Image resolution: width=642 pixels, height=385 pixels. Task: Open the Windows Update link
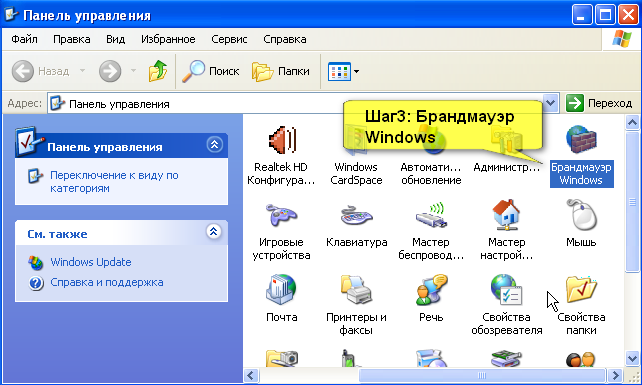[x=91, y=262]
